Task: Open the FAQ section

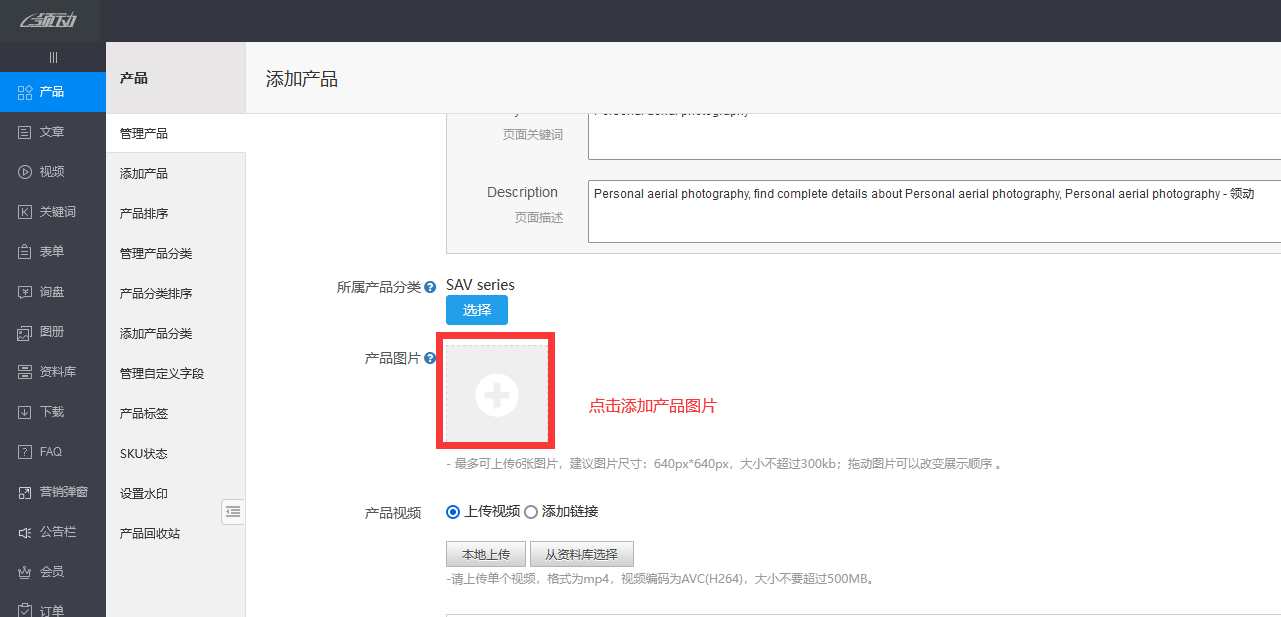Action: 52,451
